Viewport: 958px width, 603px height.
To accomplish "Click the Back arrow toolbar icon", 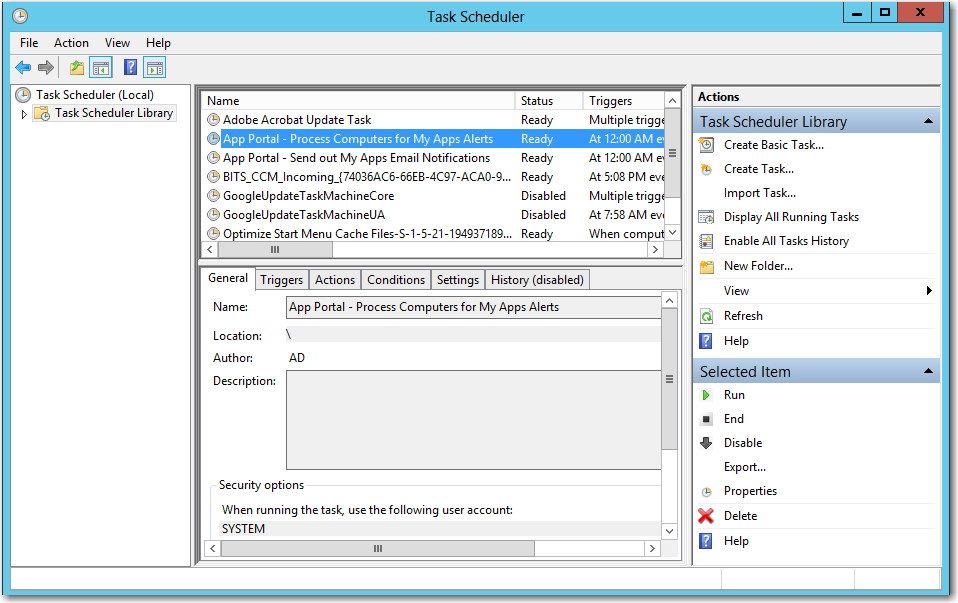I will pyautogui.click(x=23, y=67).
